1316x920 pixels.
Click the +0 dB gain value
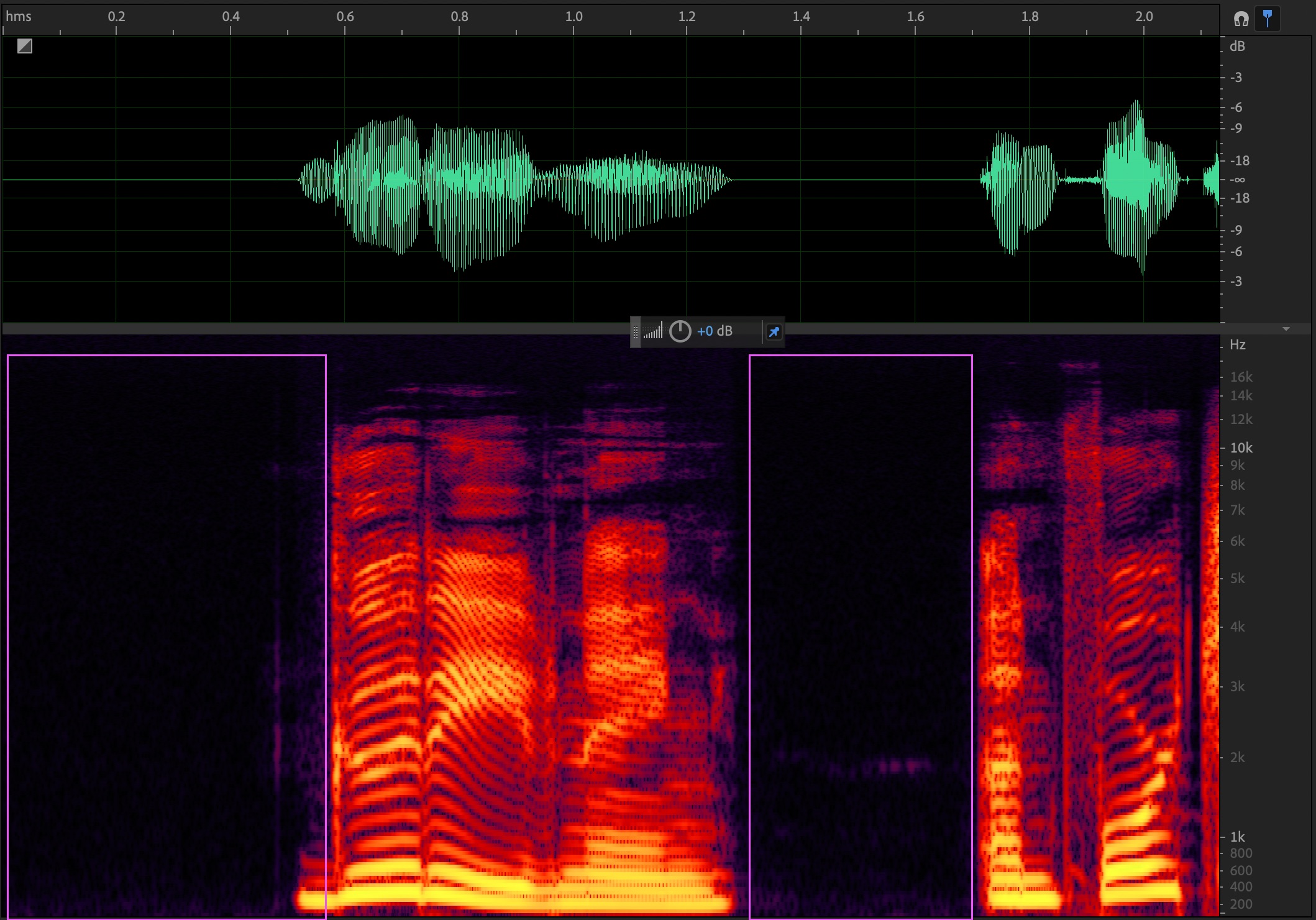(x=715, y=331)
